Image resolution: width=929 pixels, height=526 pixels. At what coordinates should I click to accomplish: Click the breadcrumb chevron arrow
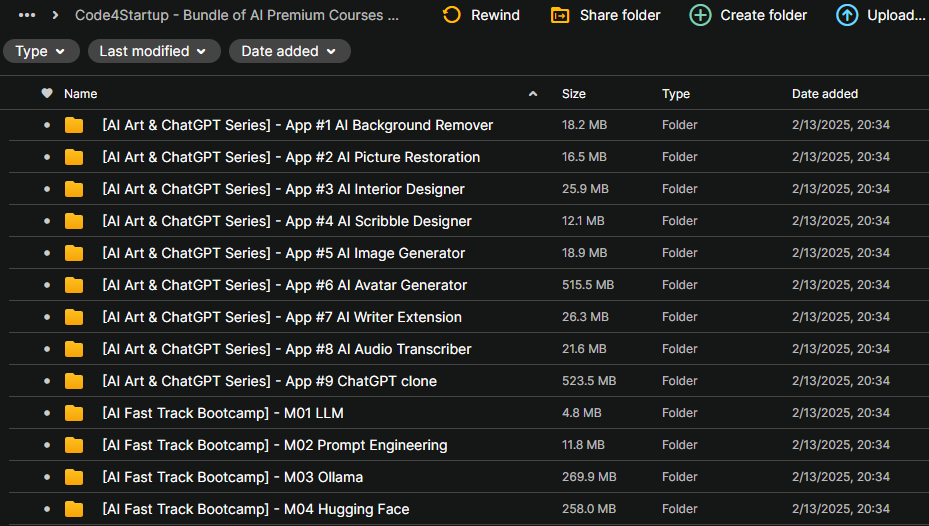pyautogui.click(x=55, y=15)
